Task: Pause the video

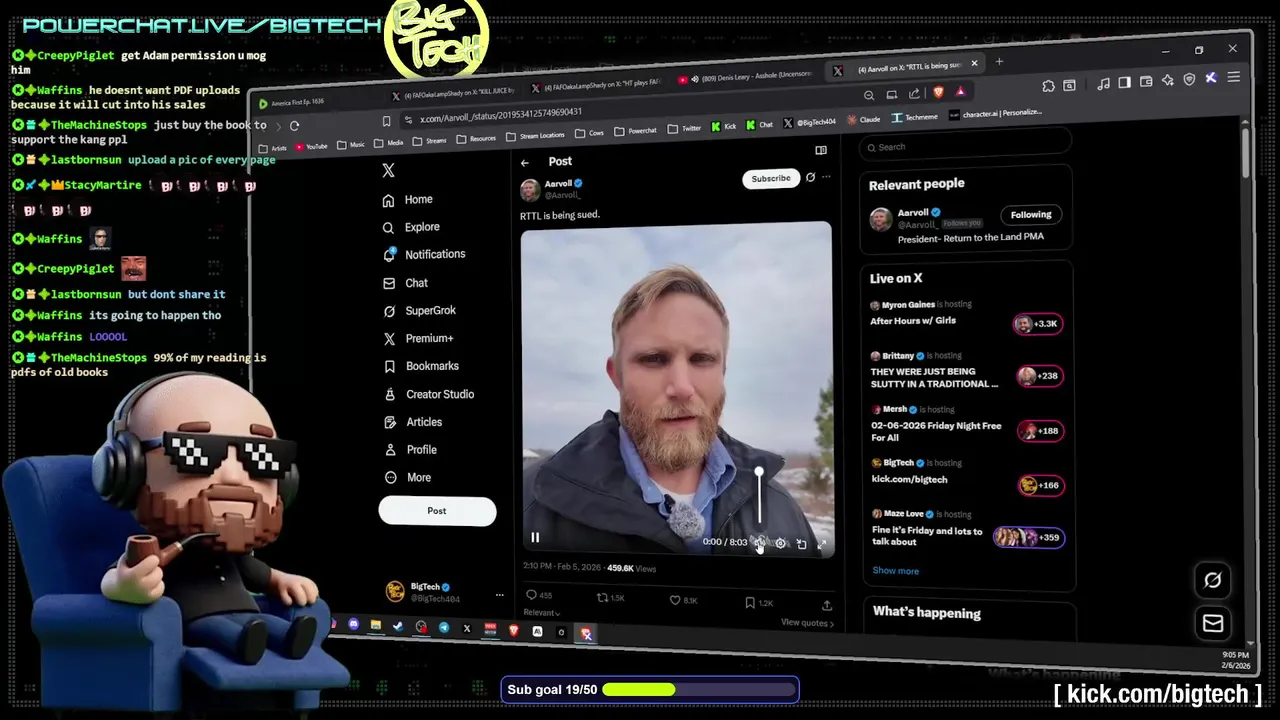Action: point(535,538)
